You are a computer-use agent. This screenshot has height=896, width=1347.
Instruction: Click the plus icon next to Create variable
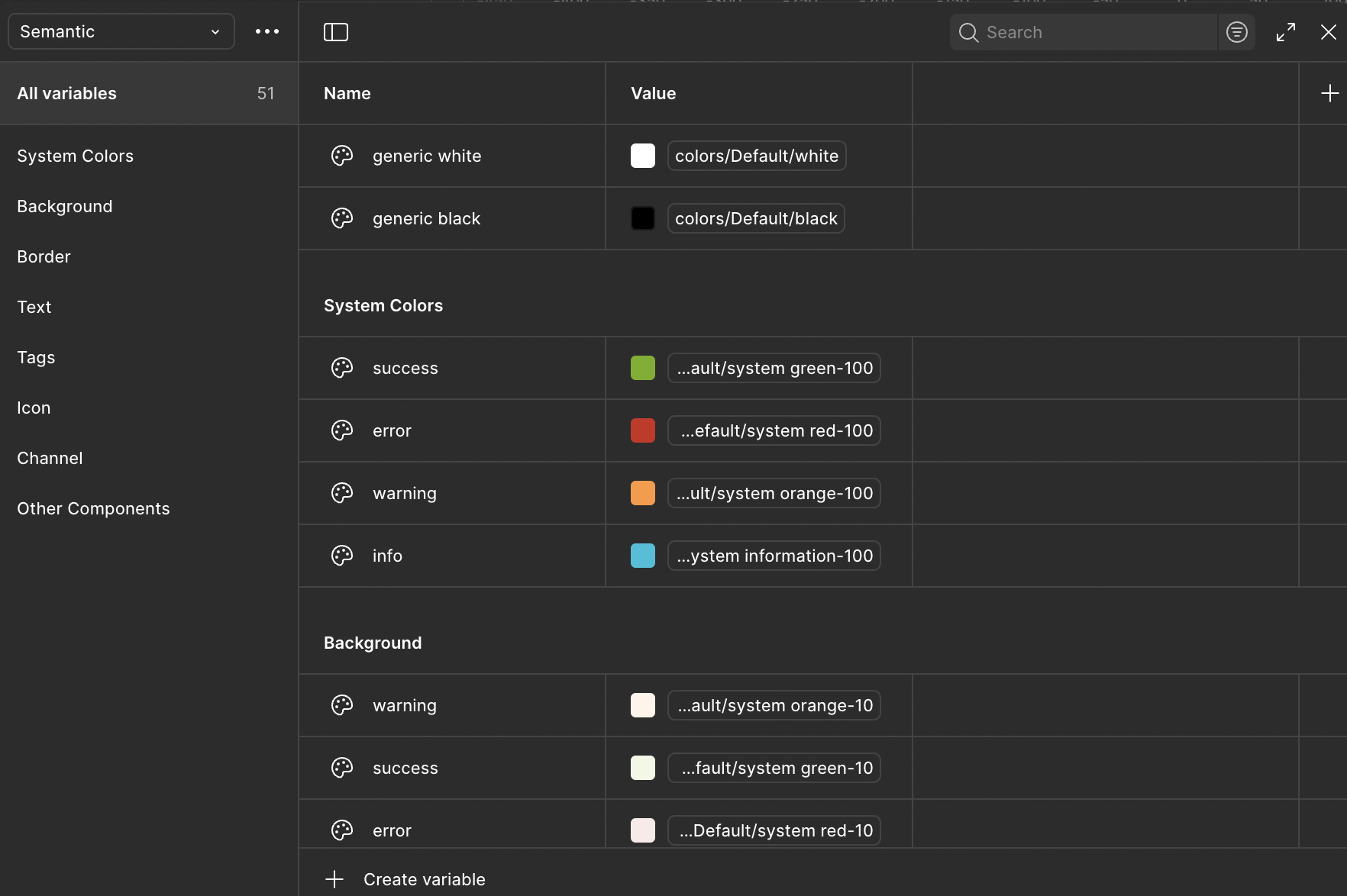(x=334, y=879)
